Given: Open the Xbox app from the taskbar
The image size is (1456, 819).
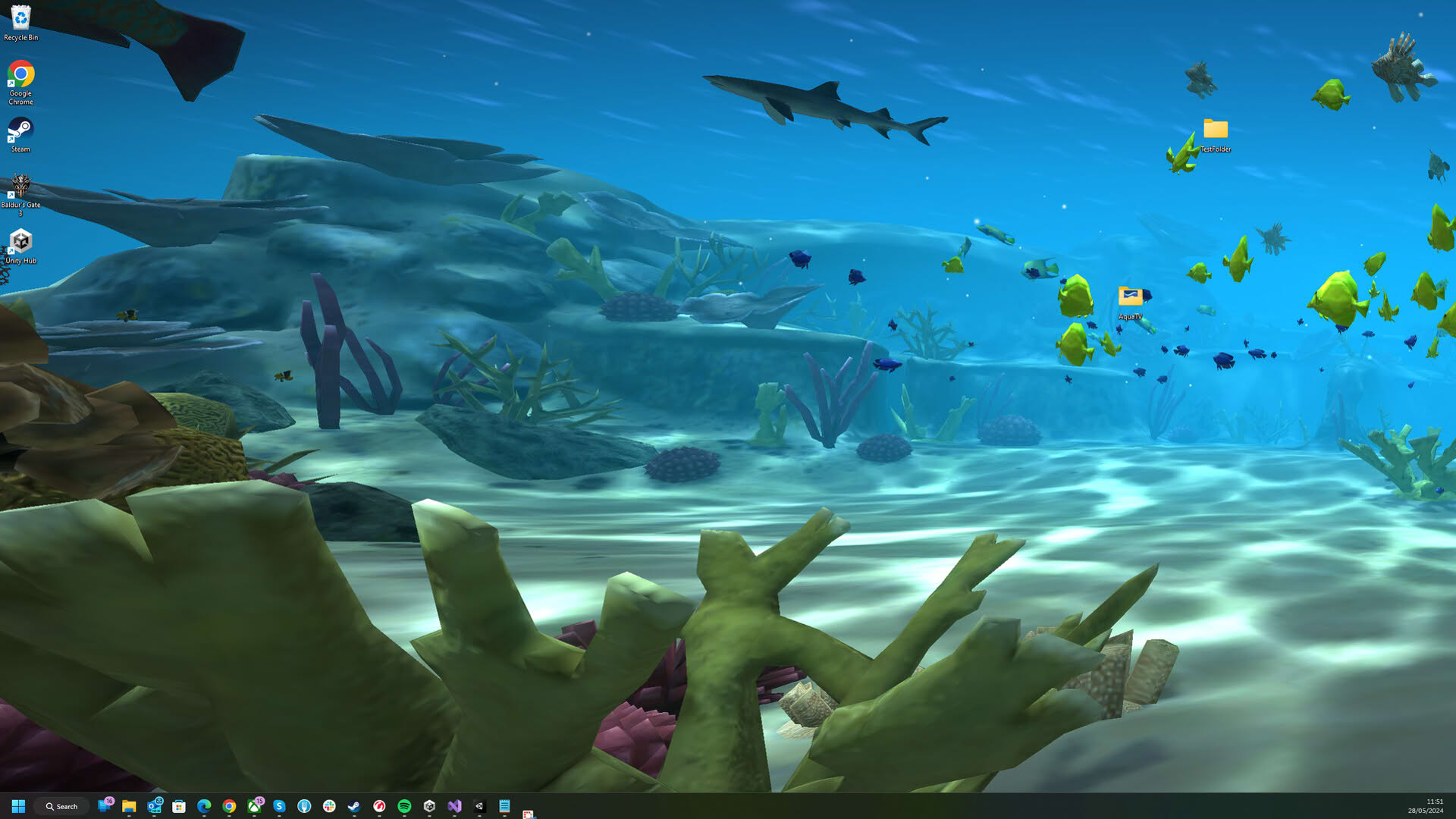Looking at the screenshot, I should 254,806.
